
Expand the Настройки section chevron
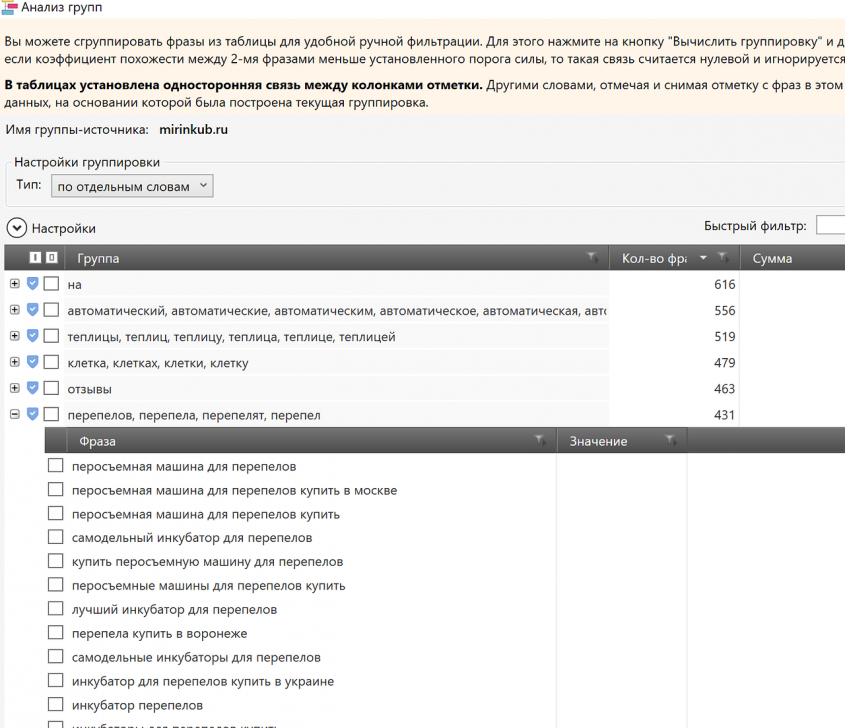tap(16, 228)
